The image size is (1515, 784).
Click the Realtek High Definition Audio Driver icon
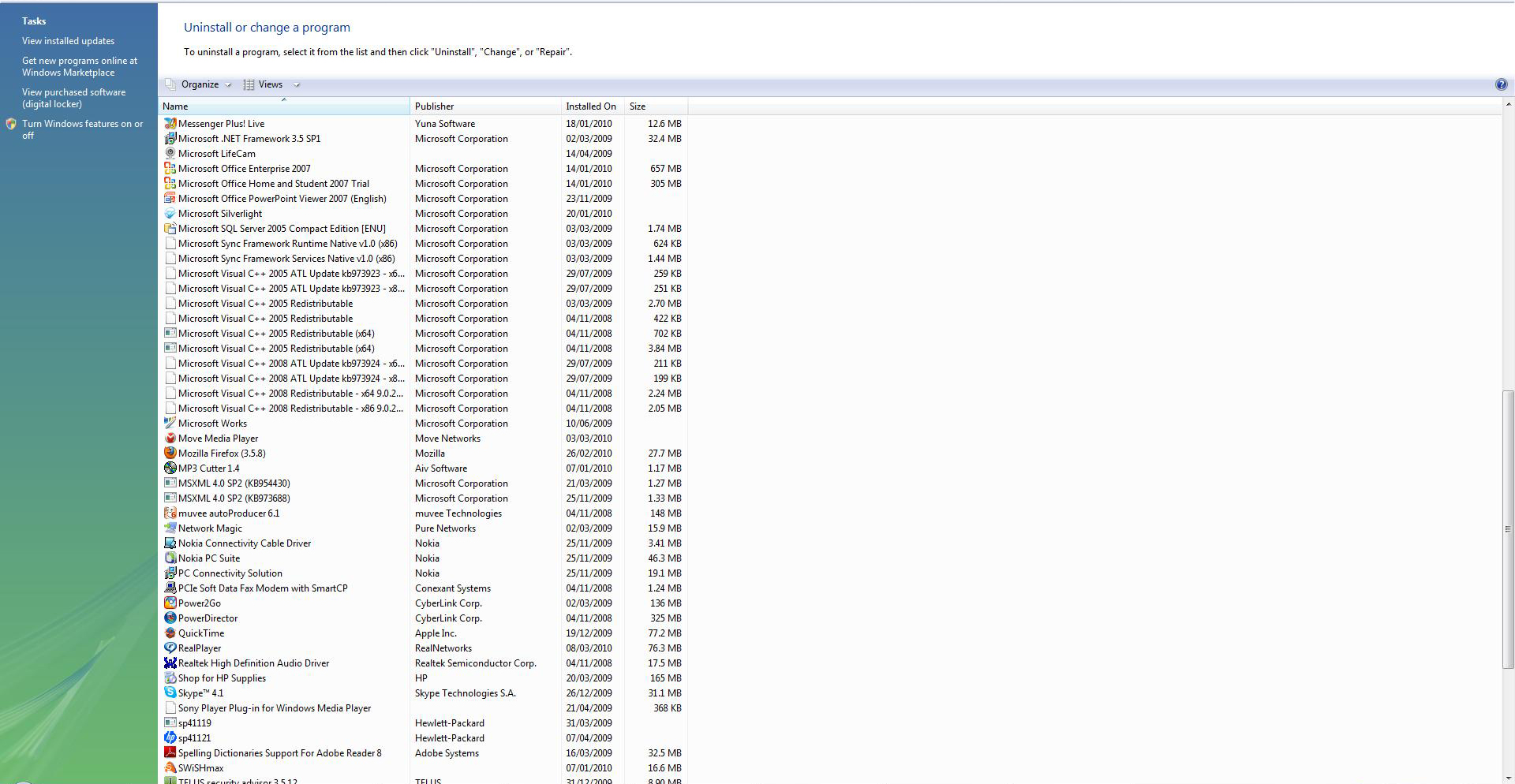pyautogui.click(x=170, y=663)
